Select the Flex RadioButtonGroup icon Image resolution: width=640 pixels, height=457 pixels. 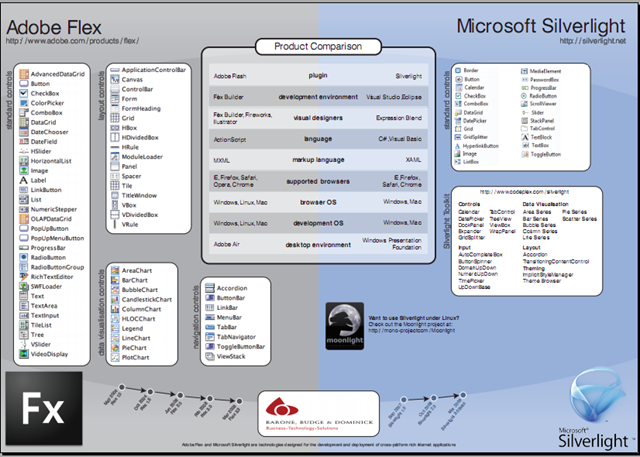click(24, 267)
